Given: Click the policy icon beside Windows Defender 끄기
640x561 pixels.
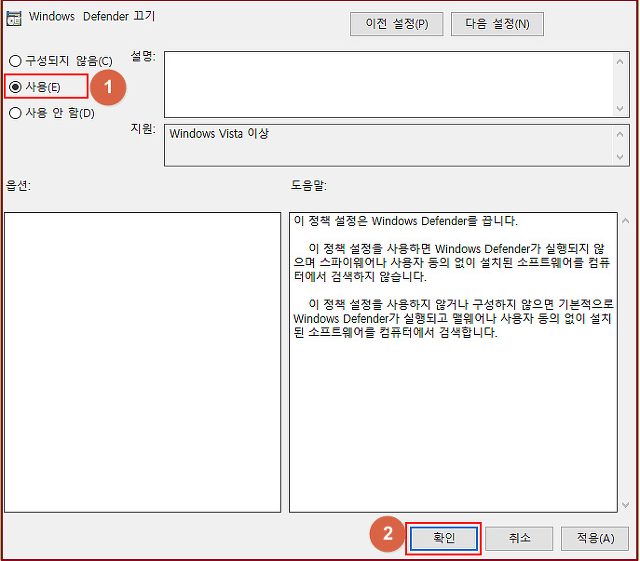Looking at the screenshot, I should [x=14, y=18].
